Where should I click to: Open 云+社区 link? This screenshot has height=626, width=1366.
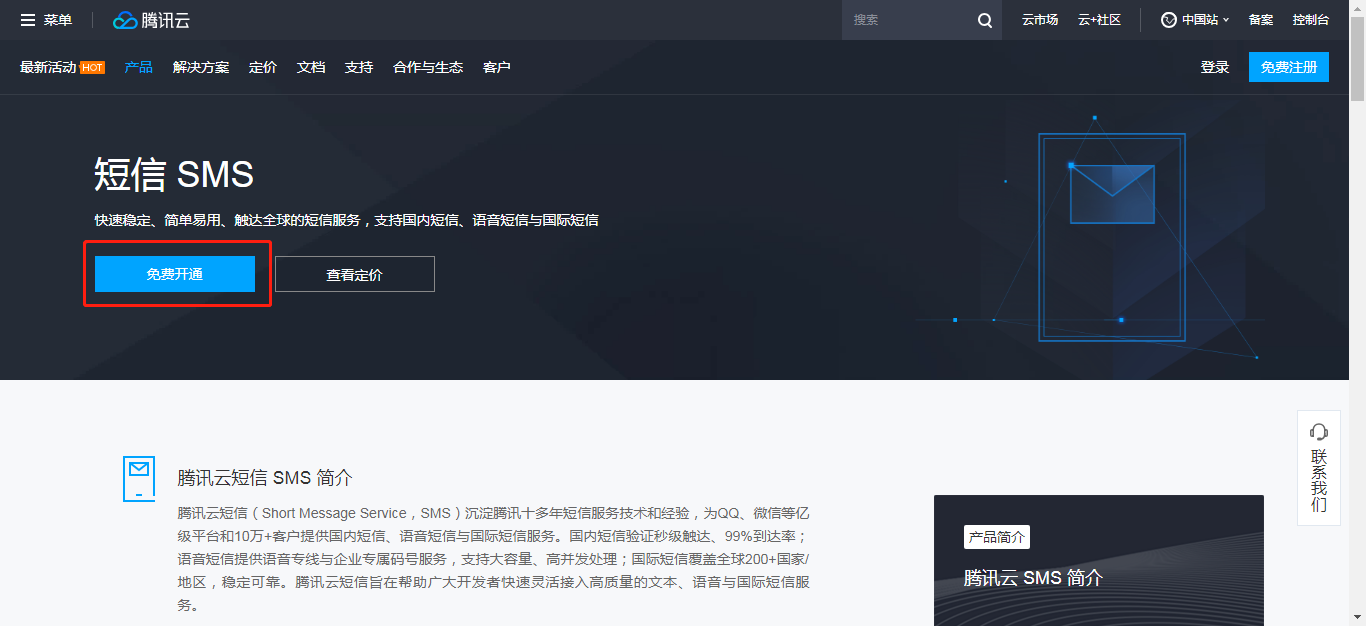pos(1099,20)
